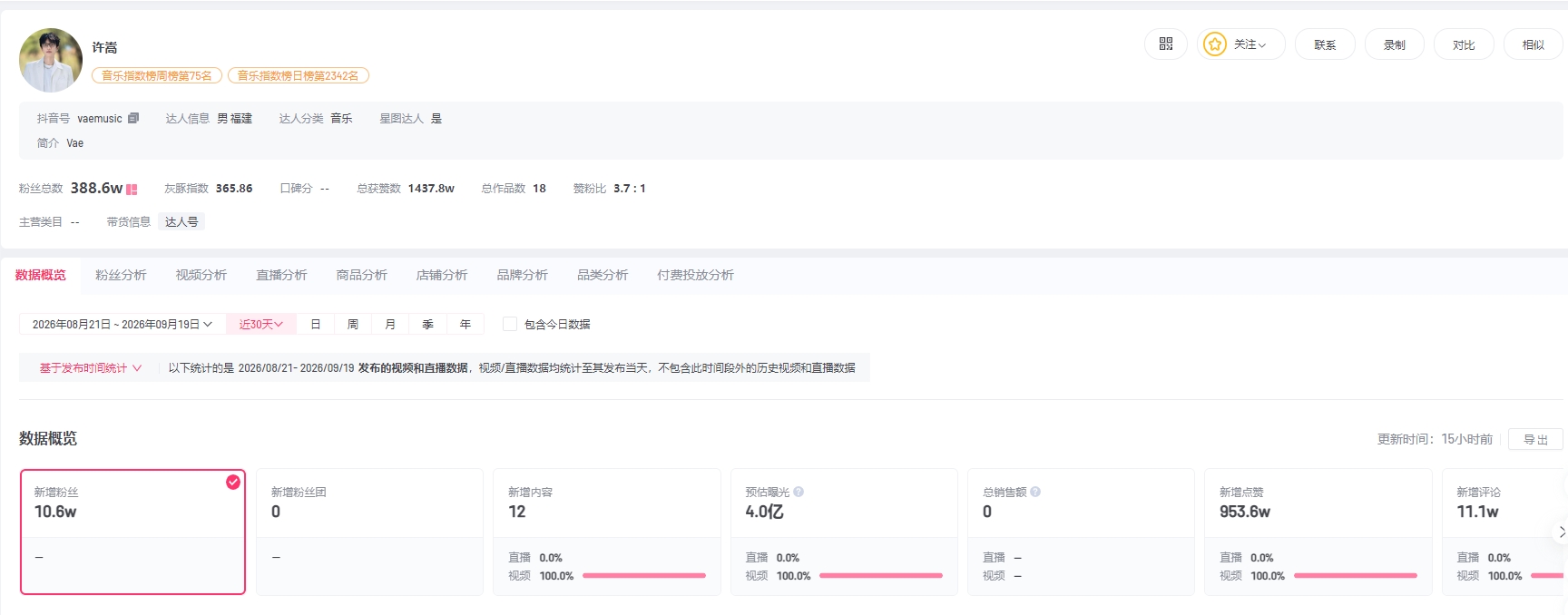Click the star follow icon
This screenshot has height=615, width=1568.
click(1214, 44)
